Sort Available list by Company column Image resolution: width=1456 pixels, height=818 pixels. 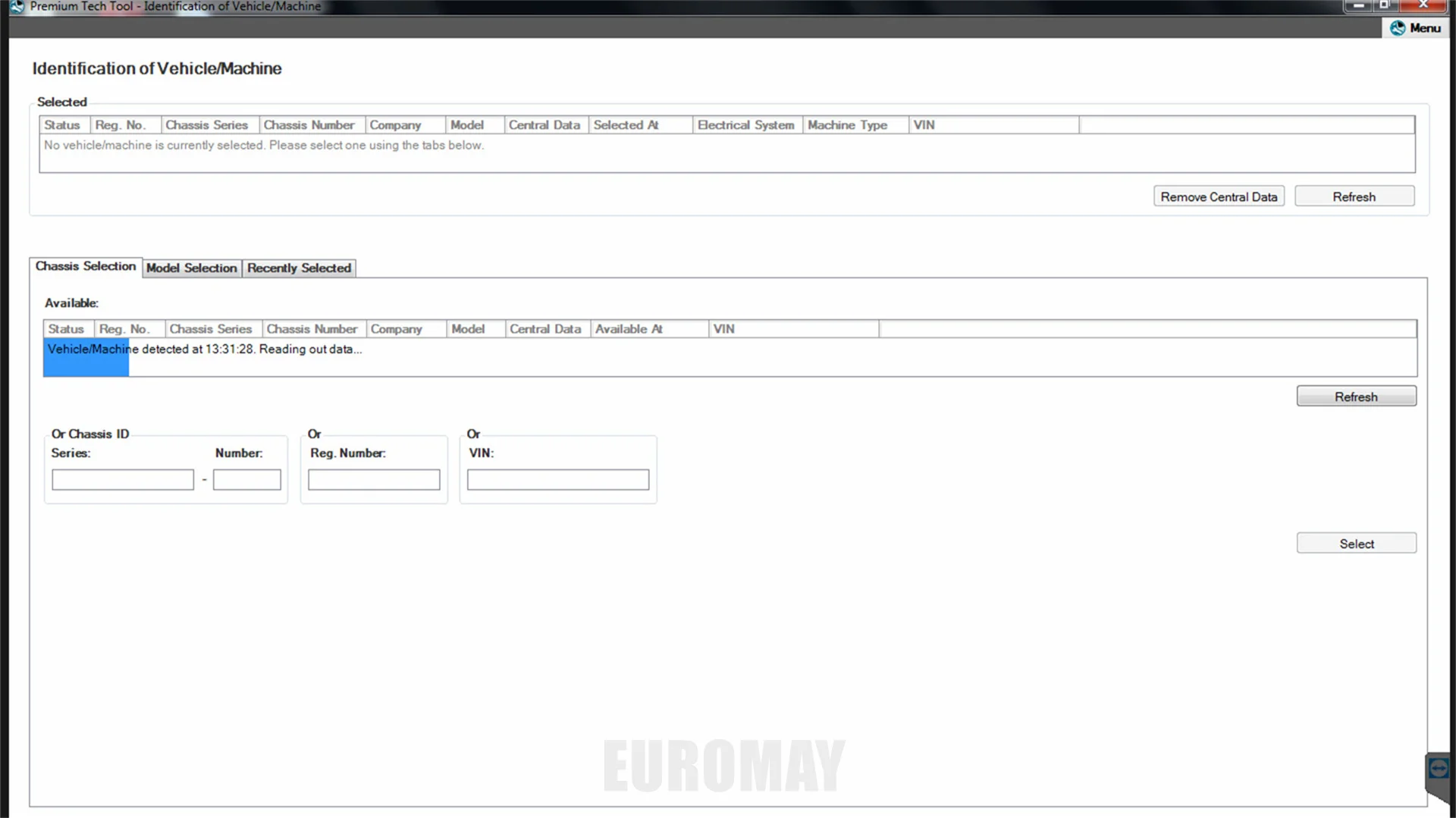pos(406,329)
